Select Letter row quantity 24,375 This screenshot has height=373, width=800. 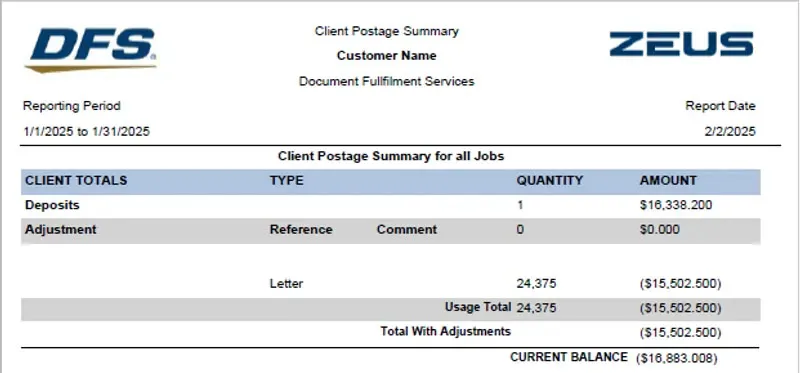(x=536, y=284)
